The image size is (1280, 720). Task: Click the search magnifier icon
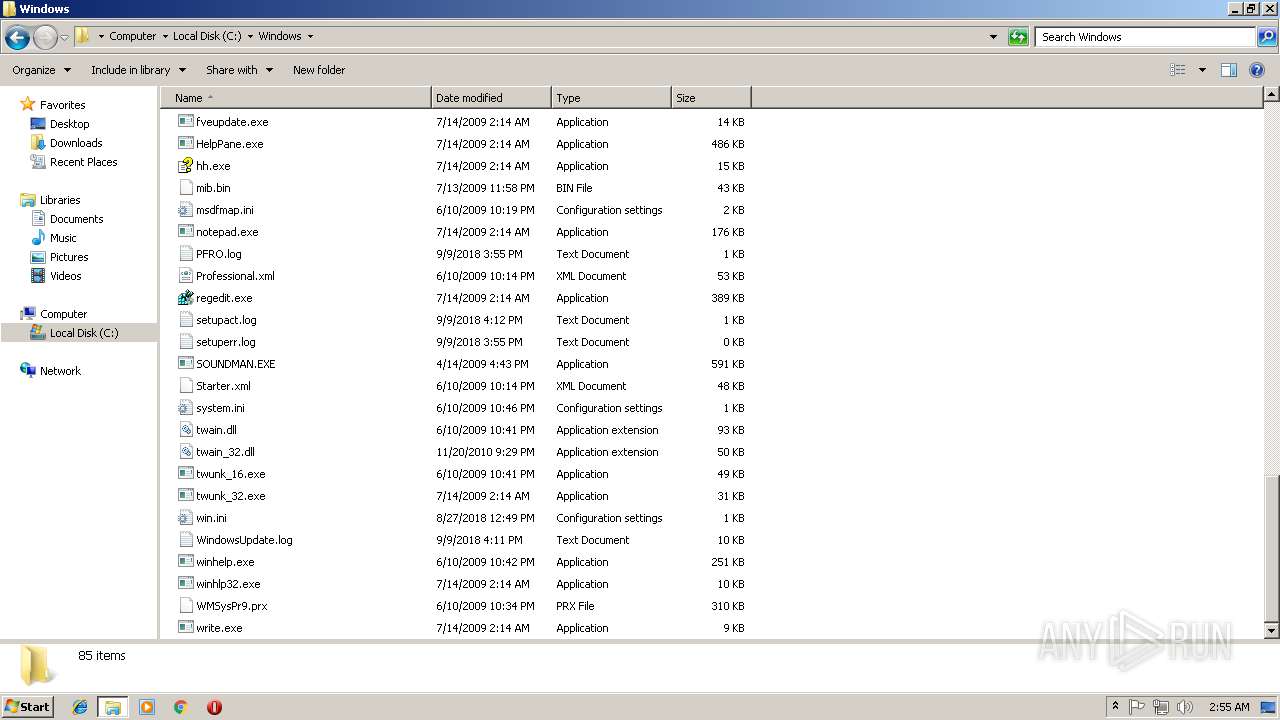point(1266,37)
